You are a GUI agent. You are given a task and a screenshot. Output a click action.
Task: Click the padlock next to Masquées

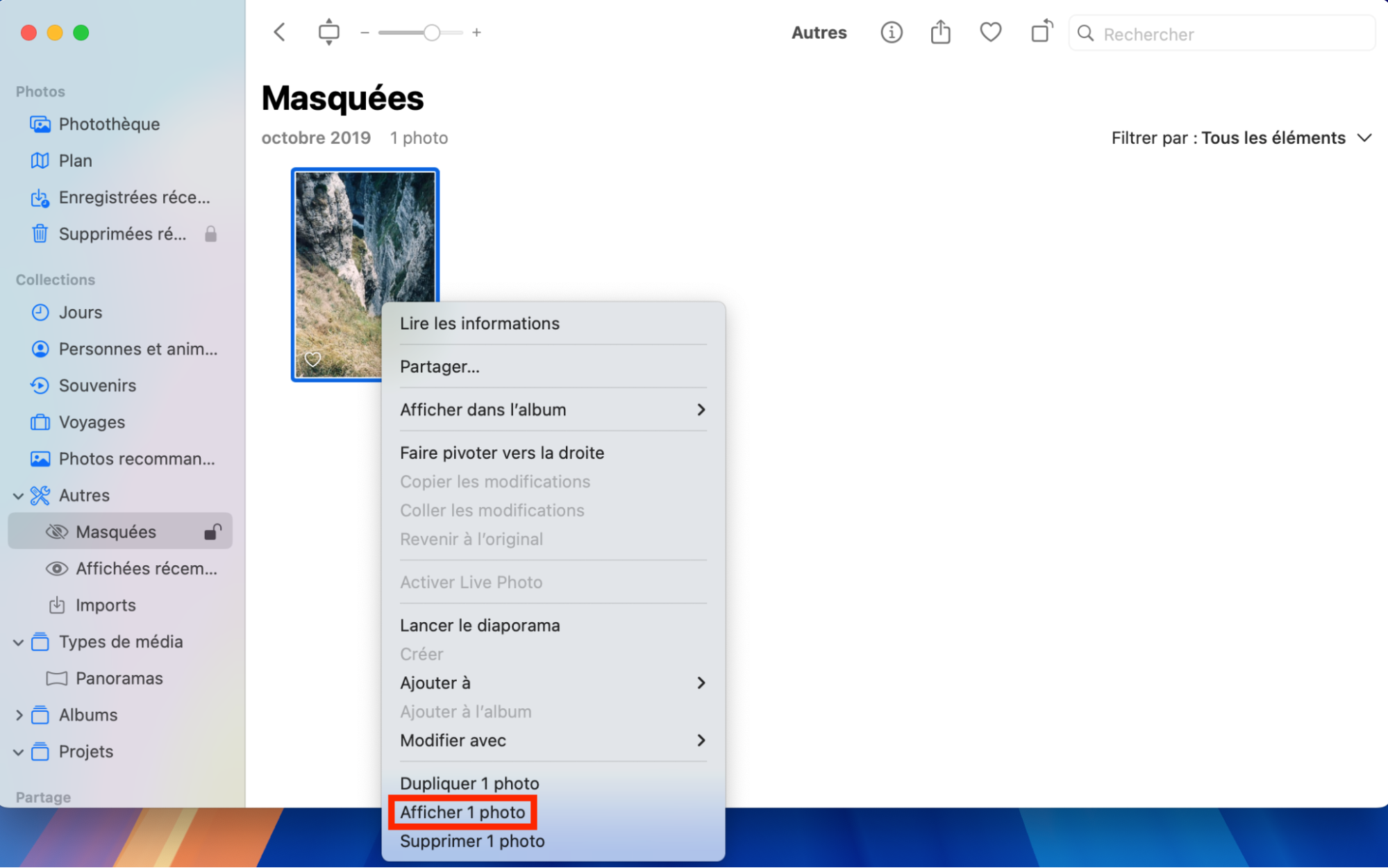(x=212, y=531)
